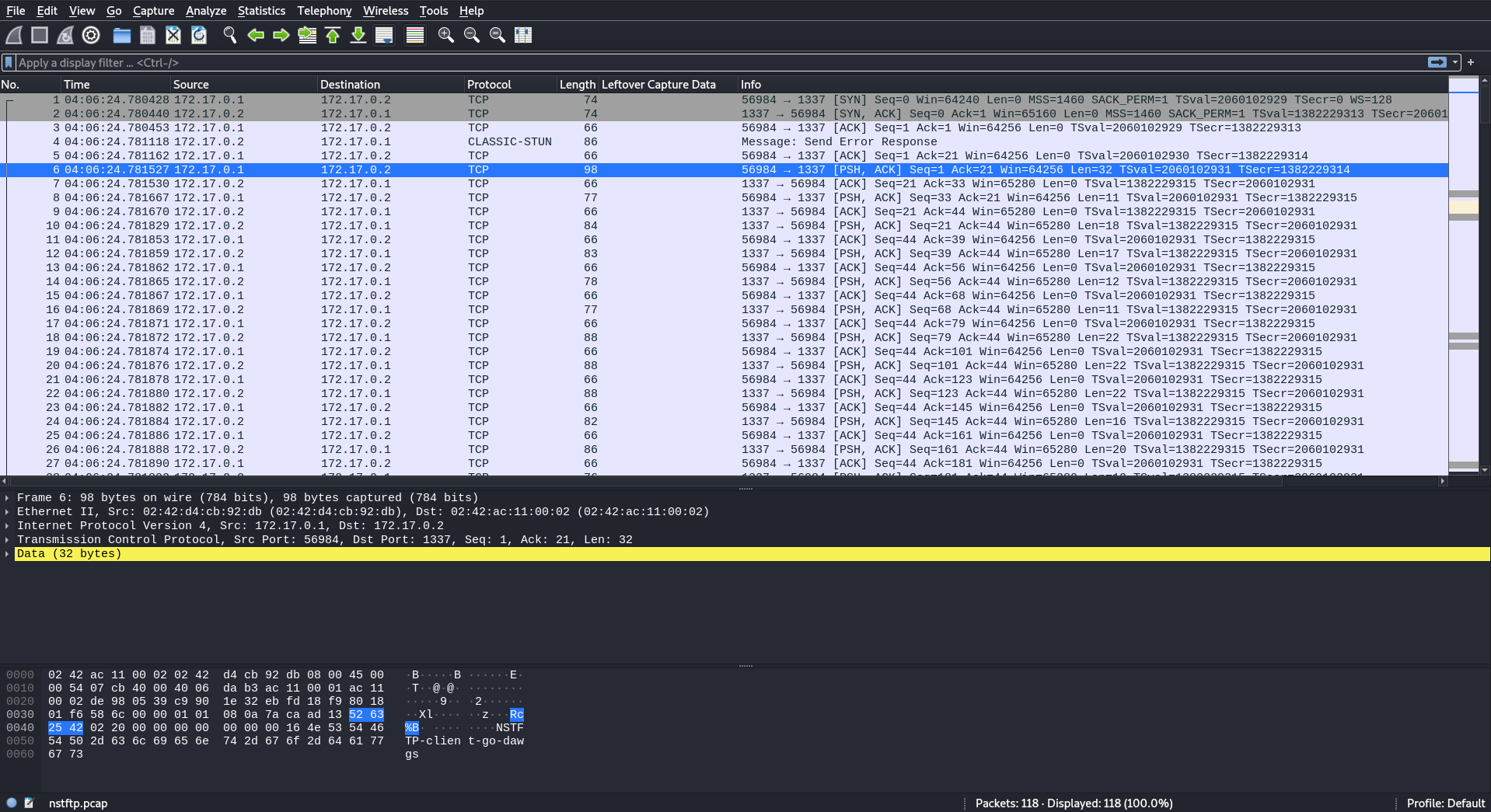Apply the display filter arrow button
This screenshot has height=812, width=1491.
click(x=1437, y=62)
